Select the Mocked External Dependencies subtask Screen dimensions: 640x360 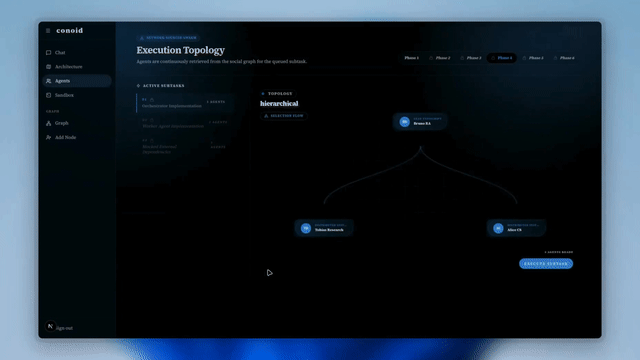[184, 146]
